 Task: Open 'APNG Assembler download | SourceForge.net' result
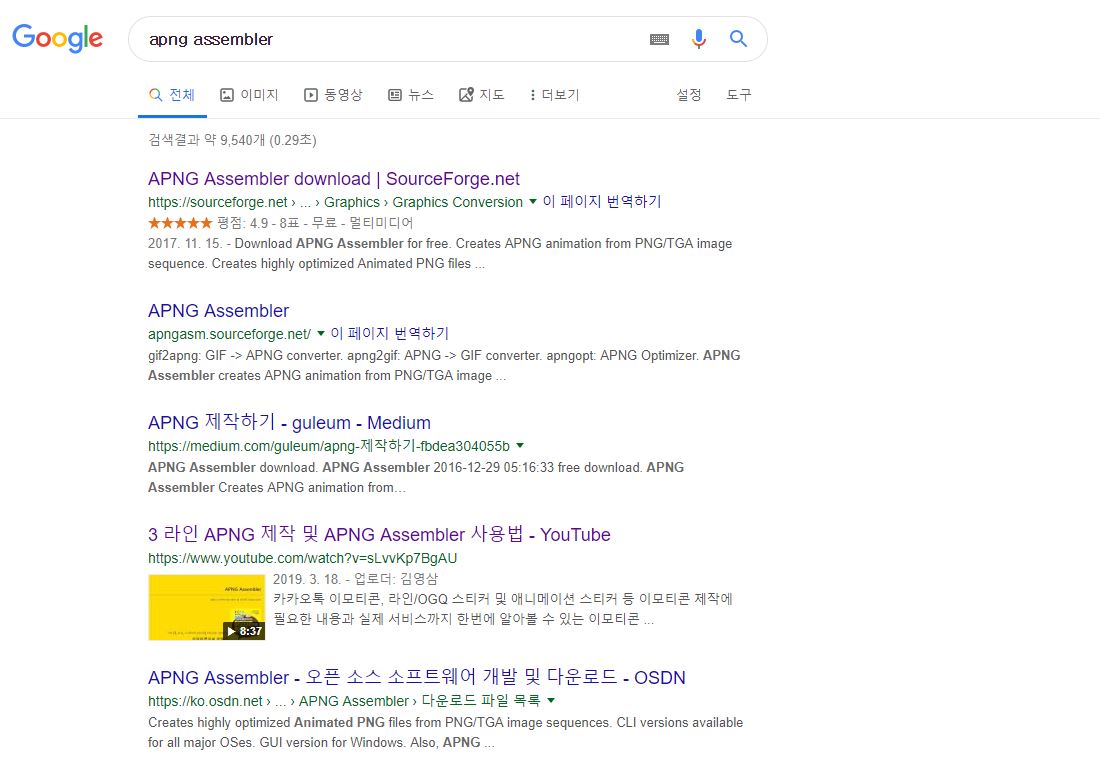coord(334,179)
